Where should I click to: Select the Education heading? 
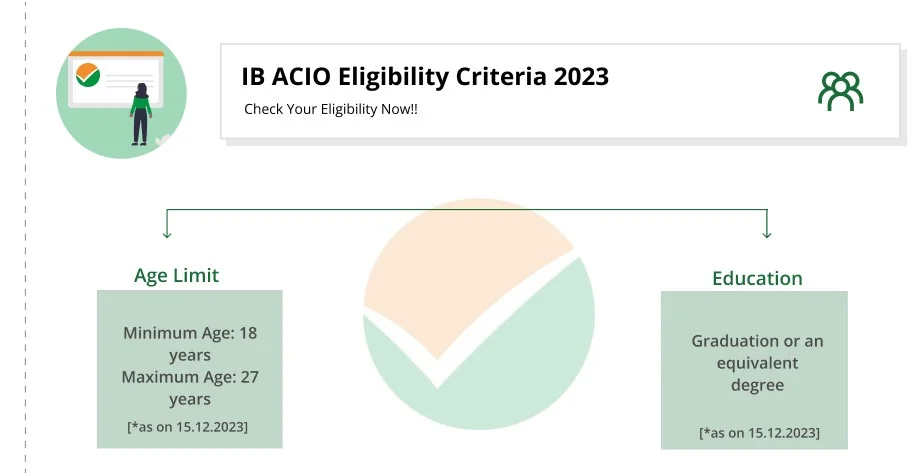click(757, 278)
